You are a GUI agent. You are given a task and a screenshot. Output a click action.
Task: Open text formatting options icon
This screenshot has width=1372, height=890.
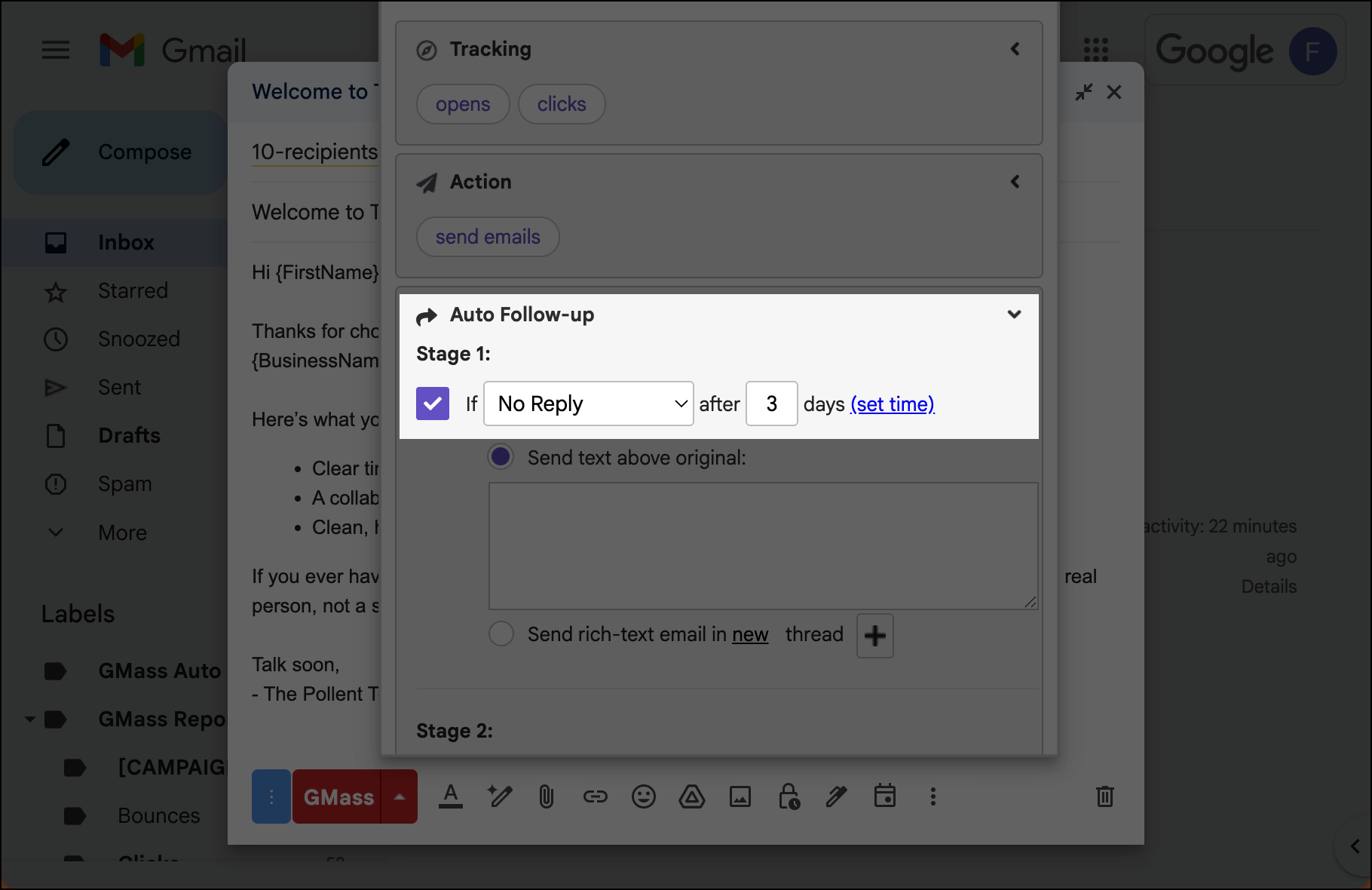(451, 796)
